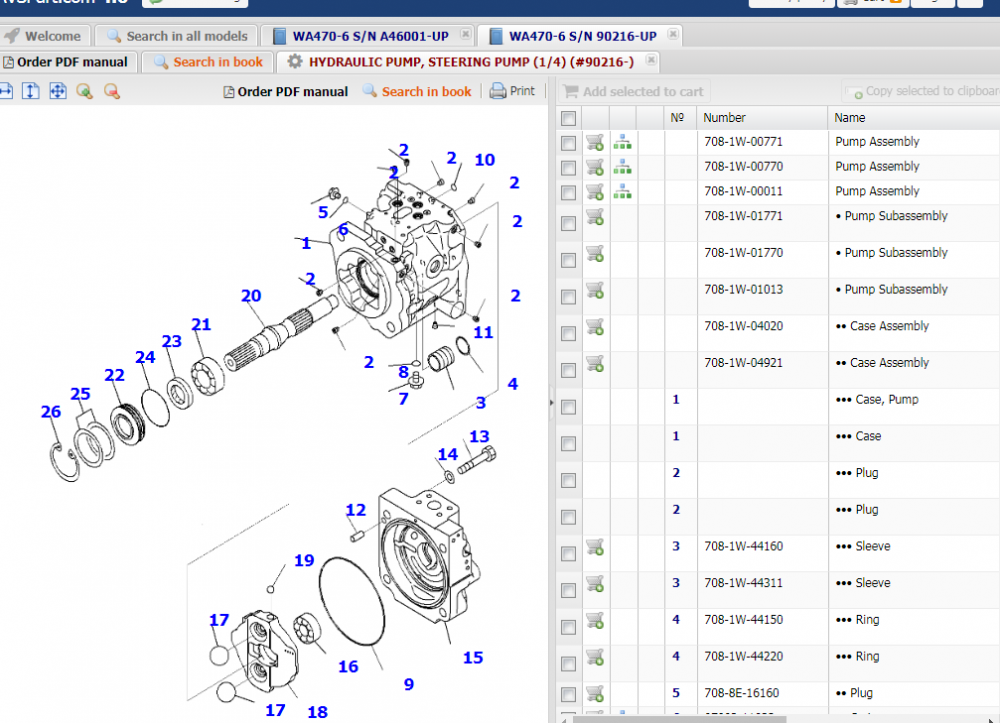Switch to WA470-6 S/N A46001-UP tab
The height and width of the screenshot is (723, 1000).
370,36
